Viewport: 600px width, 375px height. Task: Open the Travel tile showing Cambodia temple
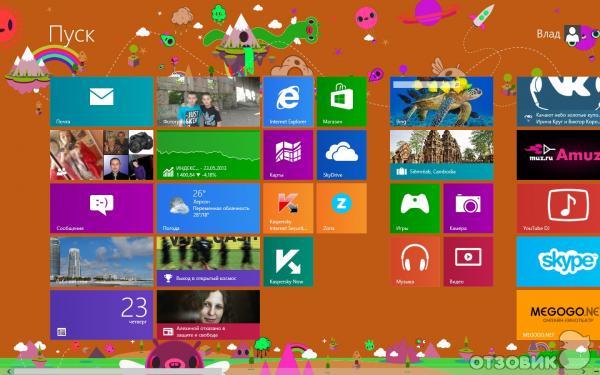442,155
